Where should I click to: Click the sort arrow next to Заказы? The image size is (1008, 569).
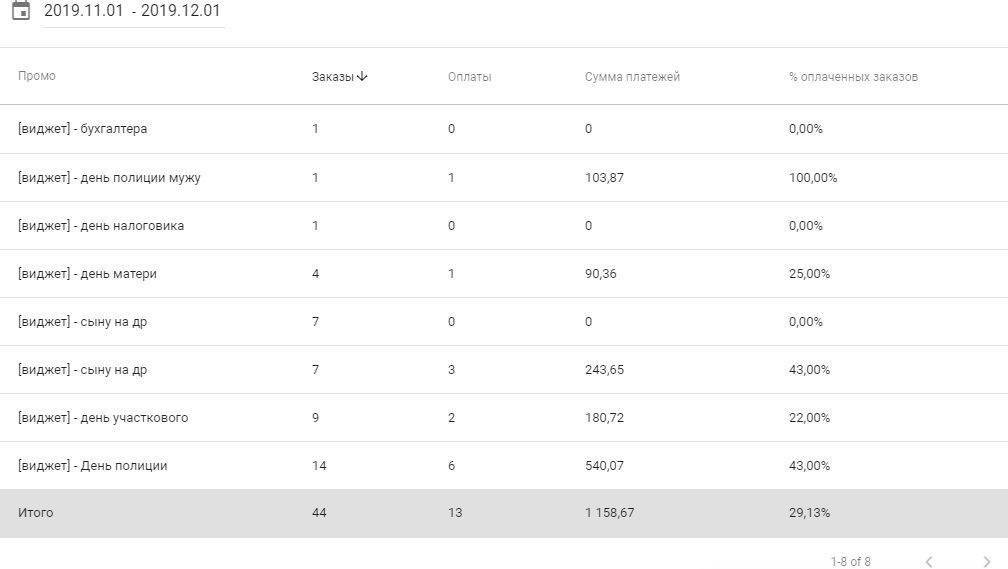tap(362, 77)
